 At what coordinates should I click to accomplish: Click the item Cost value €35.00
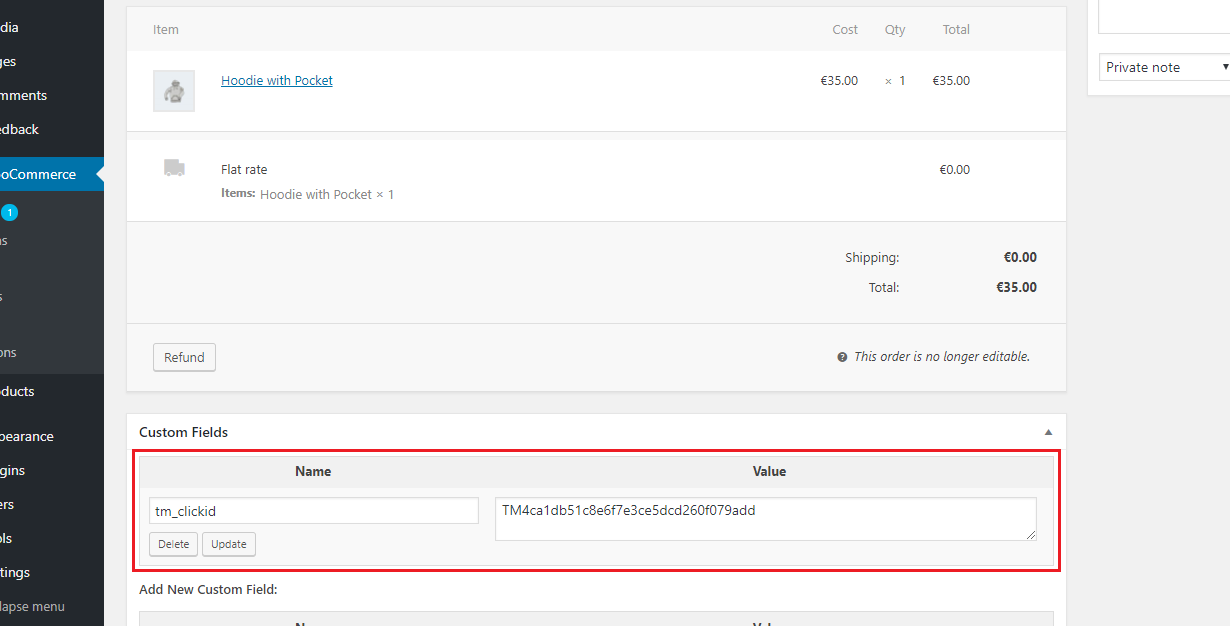click(839, 80)
